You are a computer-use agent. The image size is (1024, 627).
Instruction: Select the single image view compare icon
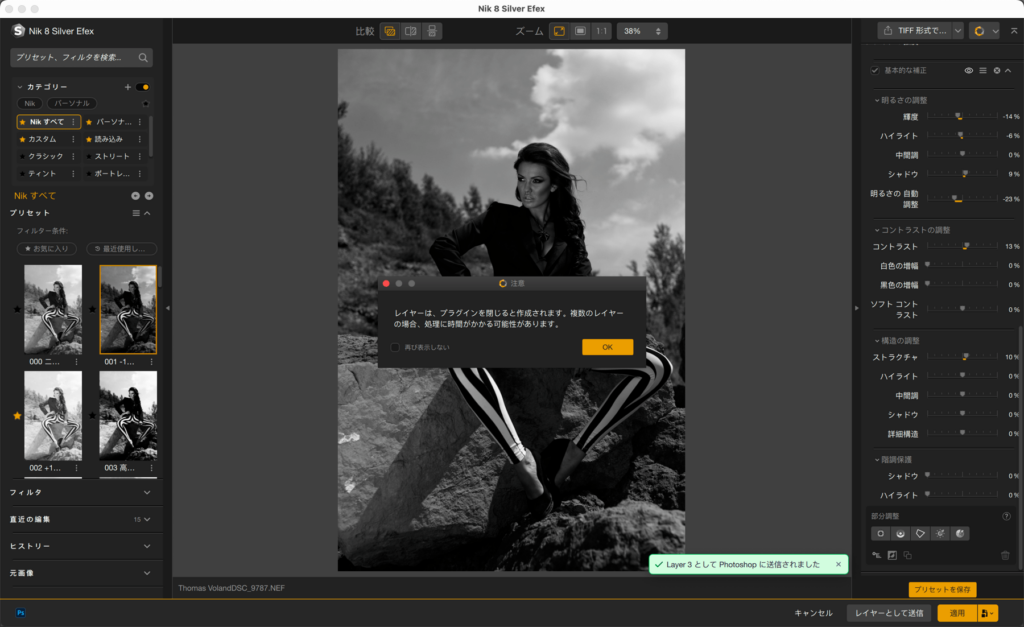point(390,31)
